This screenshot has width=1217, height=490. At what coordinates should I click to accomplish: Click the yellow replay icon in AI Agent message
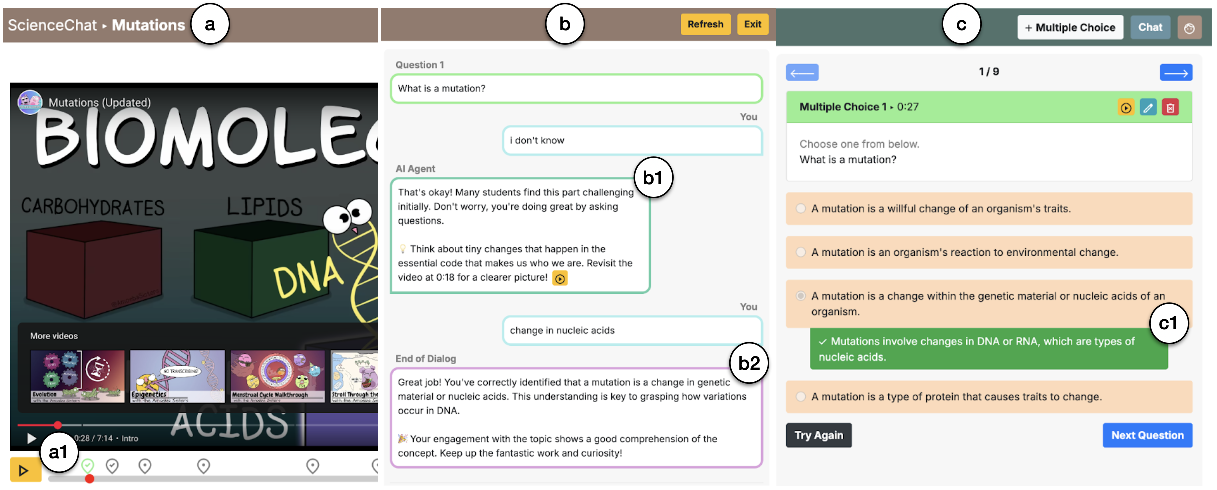pos(560,278)
